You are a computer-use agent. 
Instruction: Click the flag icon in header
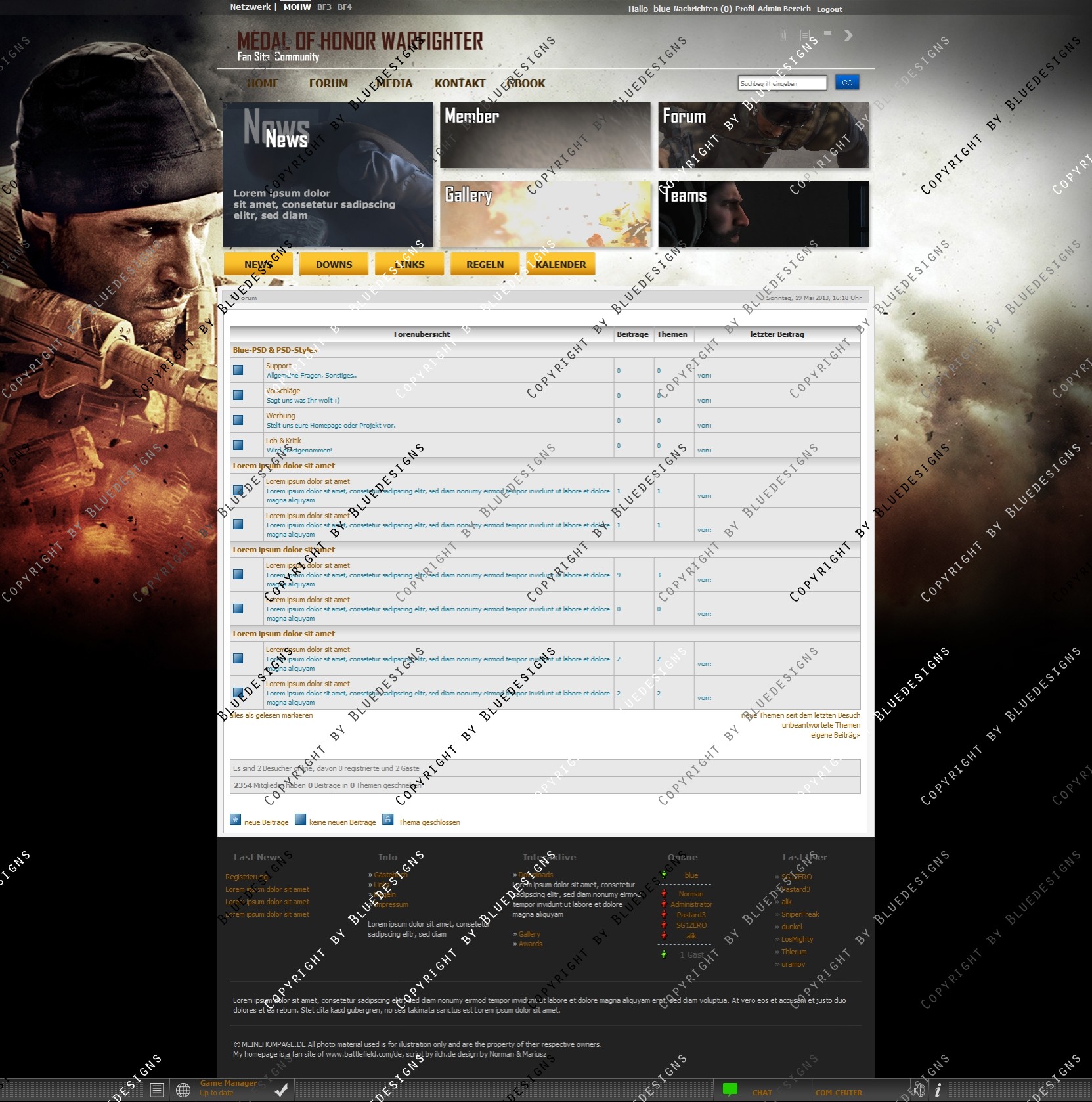tap(827, 34)
